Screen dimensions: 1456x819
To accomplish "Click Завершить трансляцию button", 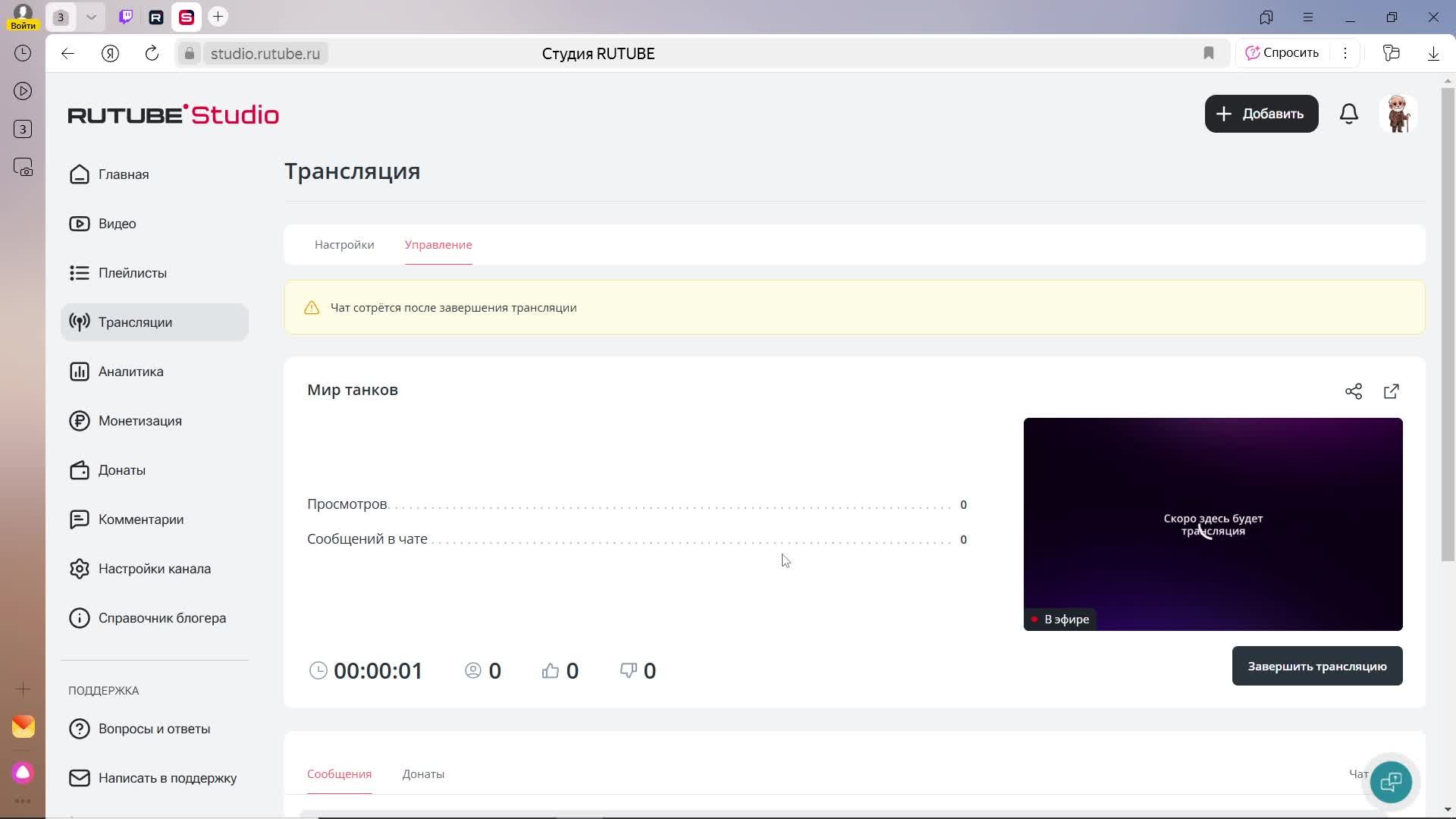I will coord(1317,666).
